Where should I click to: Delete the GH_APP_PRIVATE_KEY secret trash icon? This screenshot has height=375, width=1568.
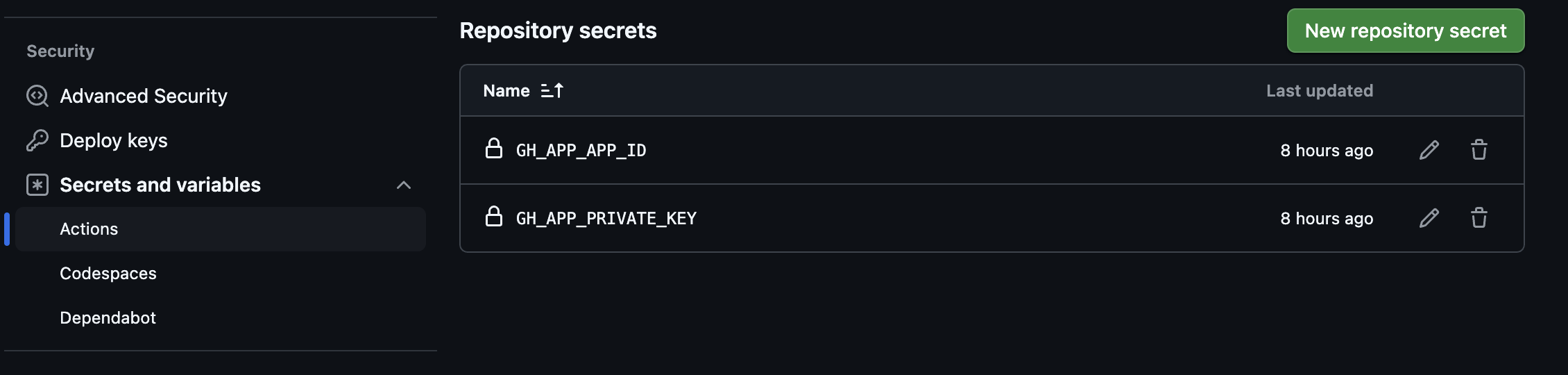coord(1478,218)
